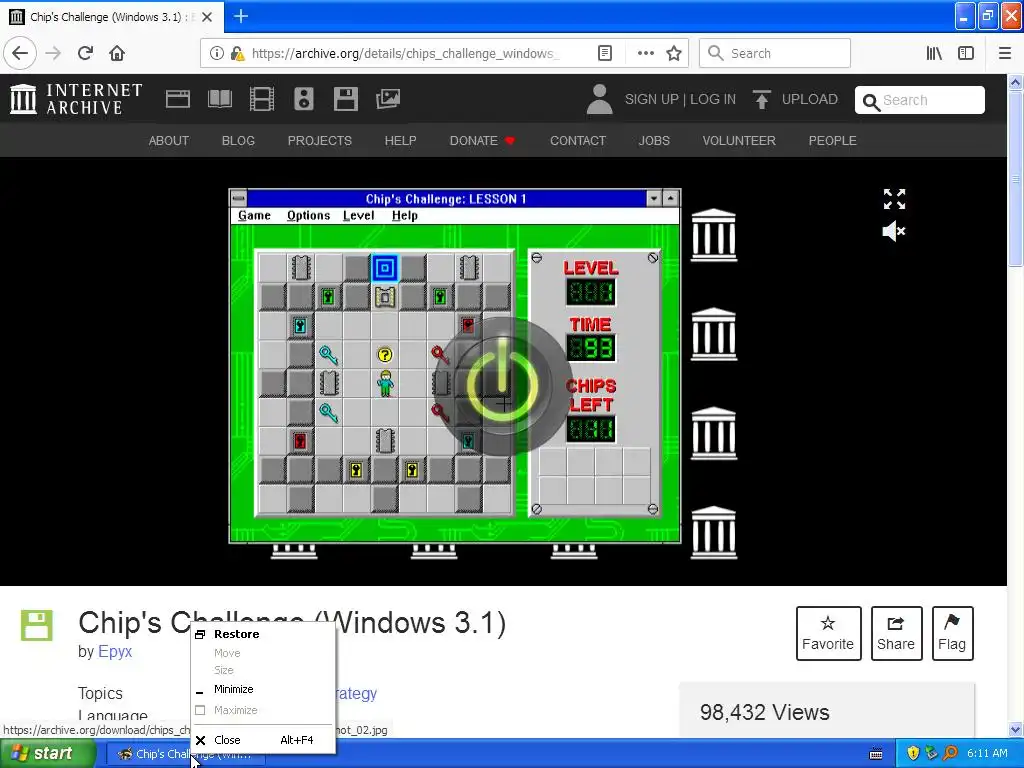The width and height of the screenshot is (1024, 768).
Task: Click the DONATE link with heart
Action: point(482,140)
